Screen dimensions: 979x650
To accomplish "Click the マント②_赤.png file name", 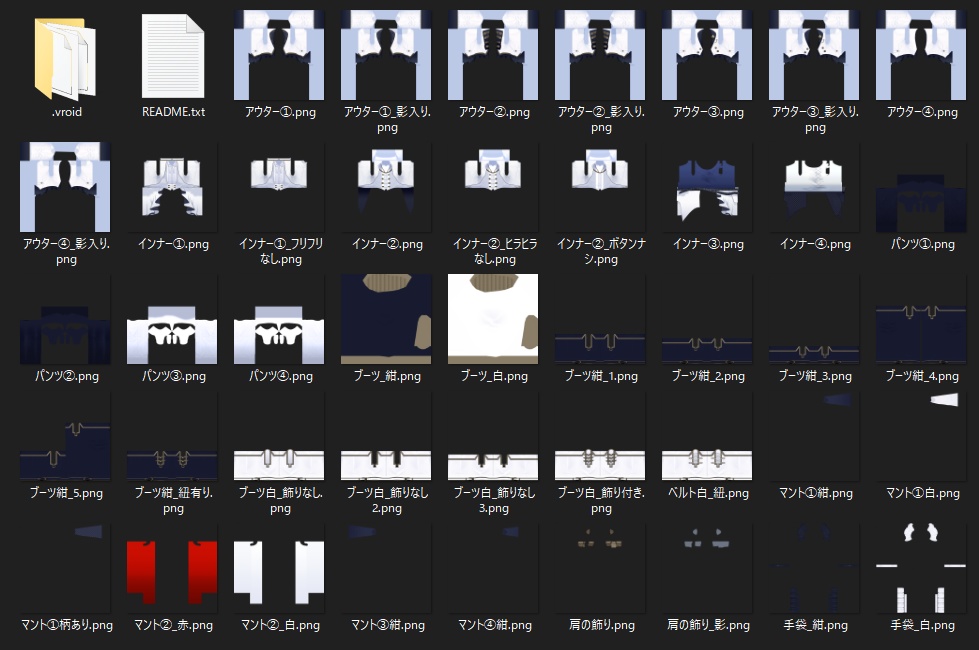I will pos(173,624).
